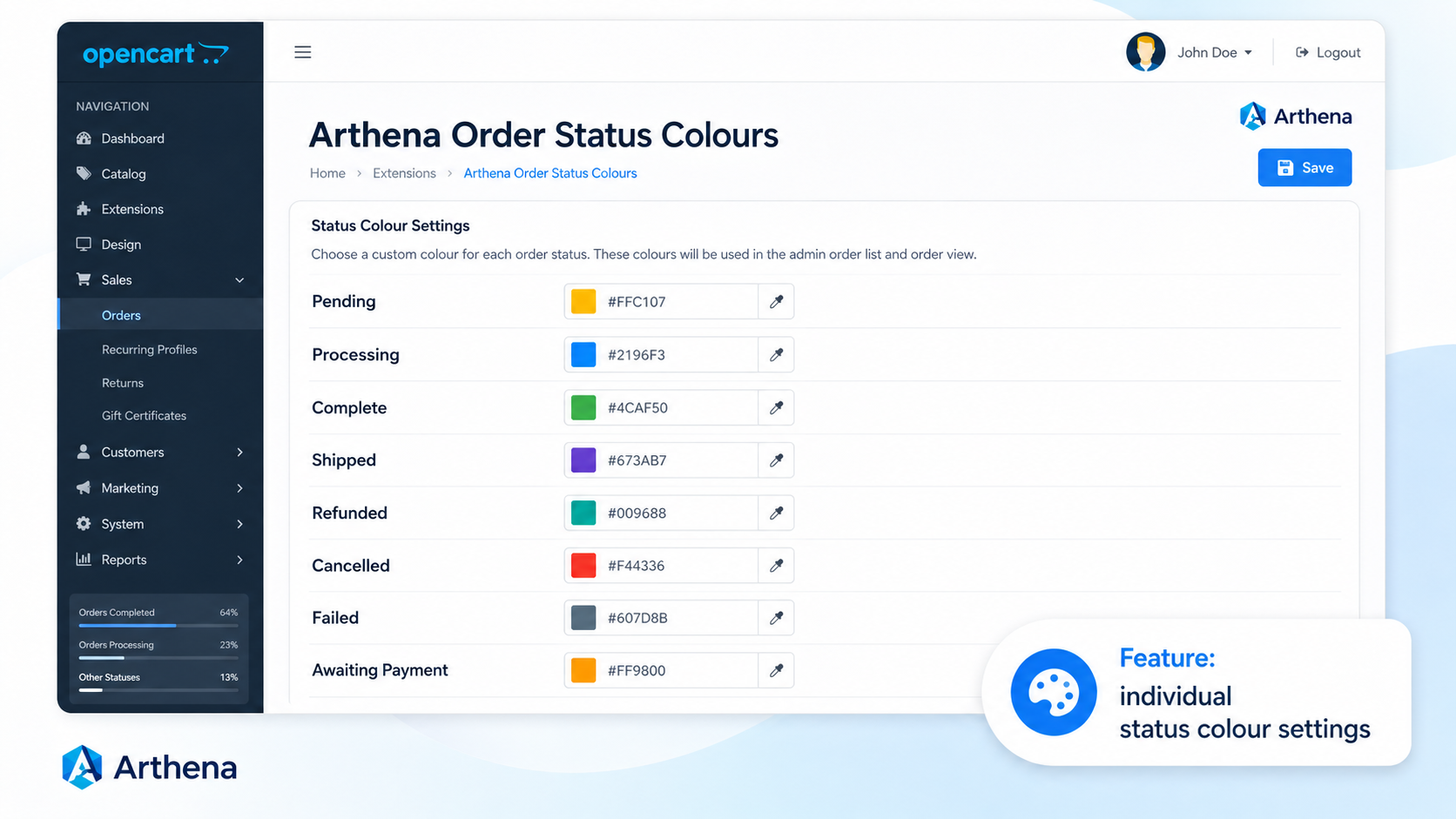Click the blue Processing colour swatch
1456x819 pixels.
(583, 354)
